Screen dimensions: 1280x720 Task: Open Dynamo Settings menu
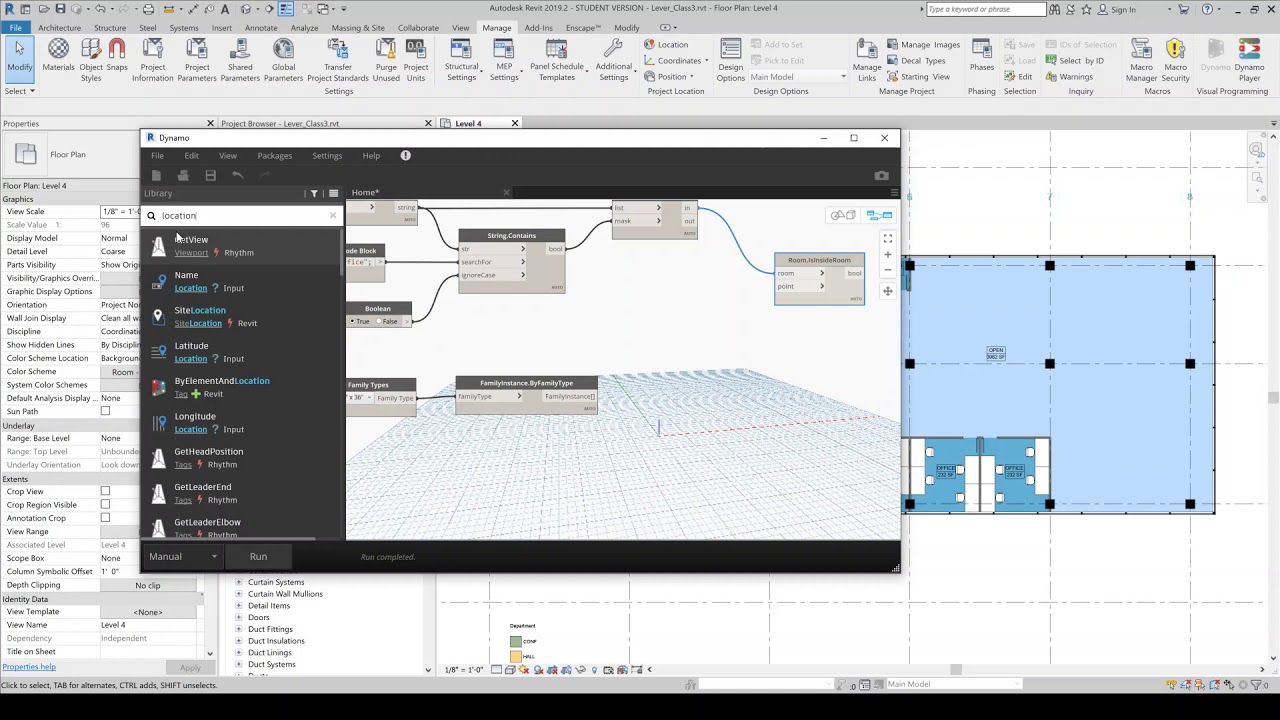(327, 156)
